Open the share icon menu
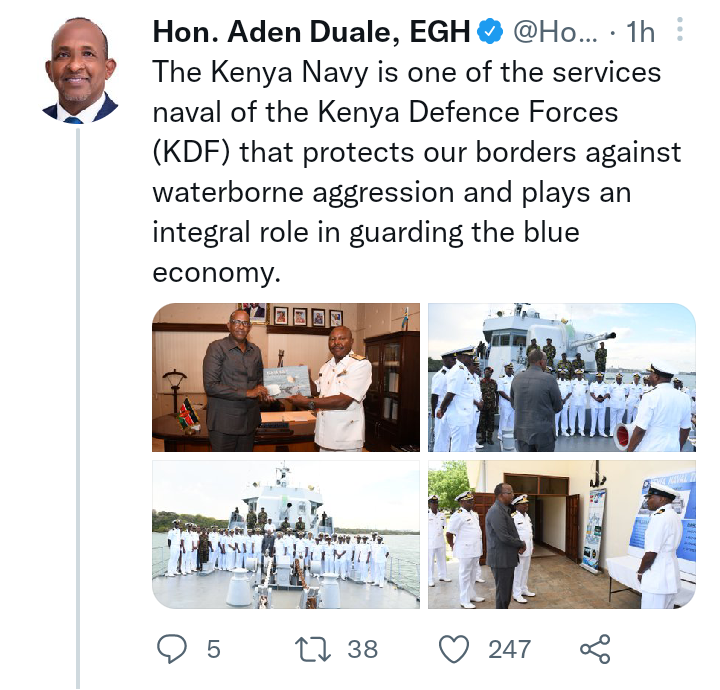The width and height of the screenshot is (720, 690). (x=595, y=649)
